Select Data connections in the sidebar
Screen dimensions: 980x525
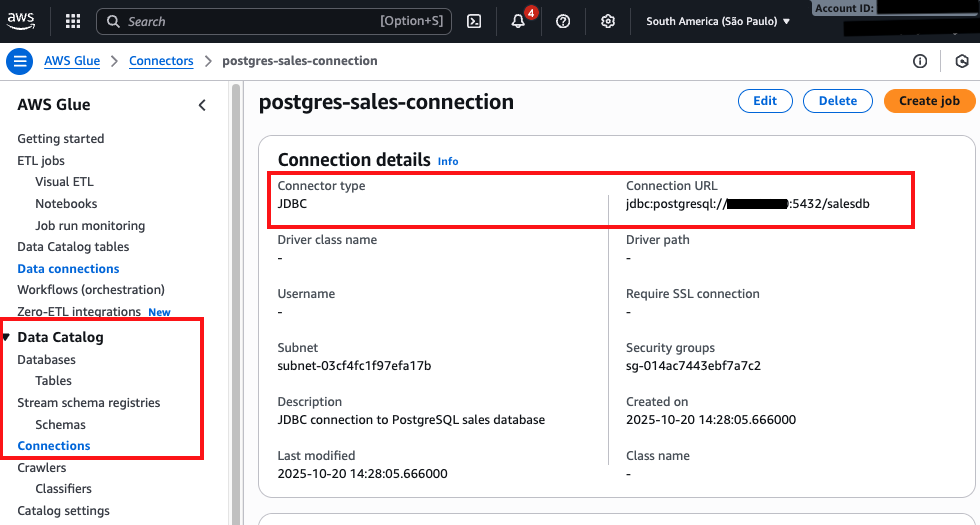coord(68,269)
